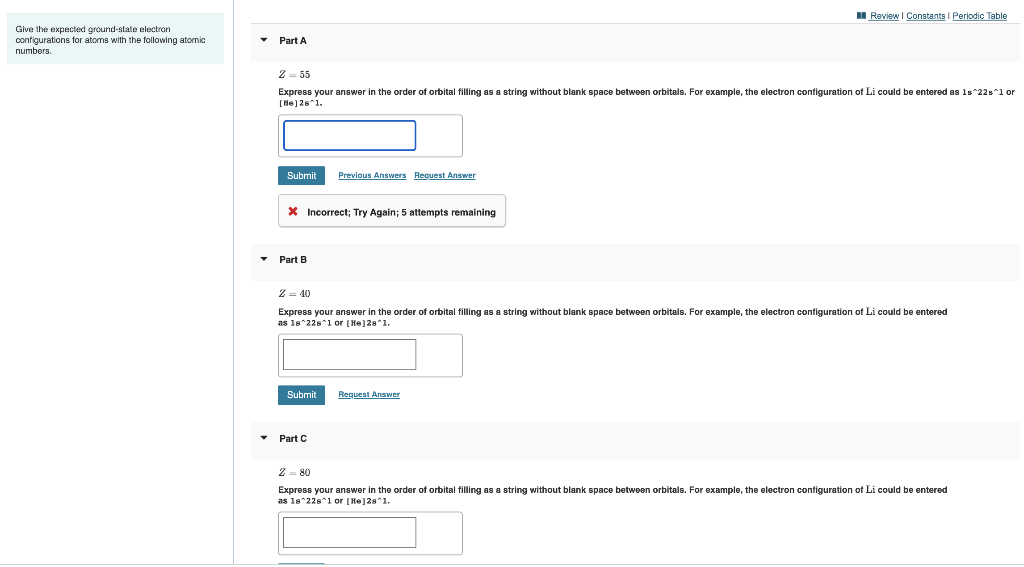Click the problem introduction text in left panel
This screenshot has width=1024, height=567.
(x=110, y=40)
